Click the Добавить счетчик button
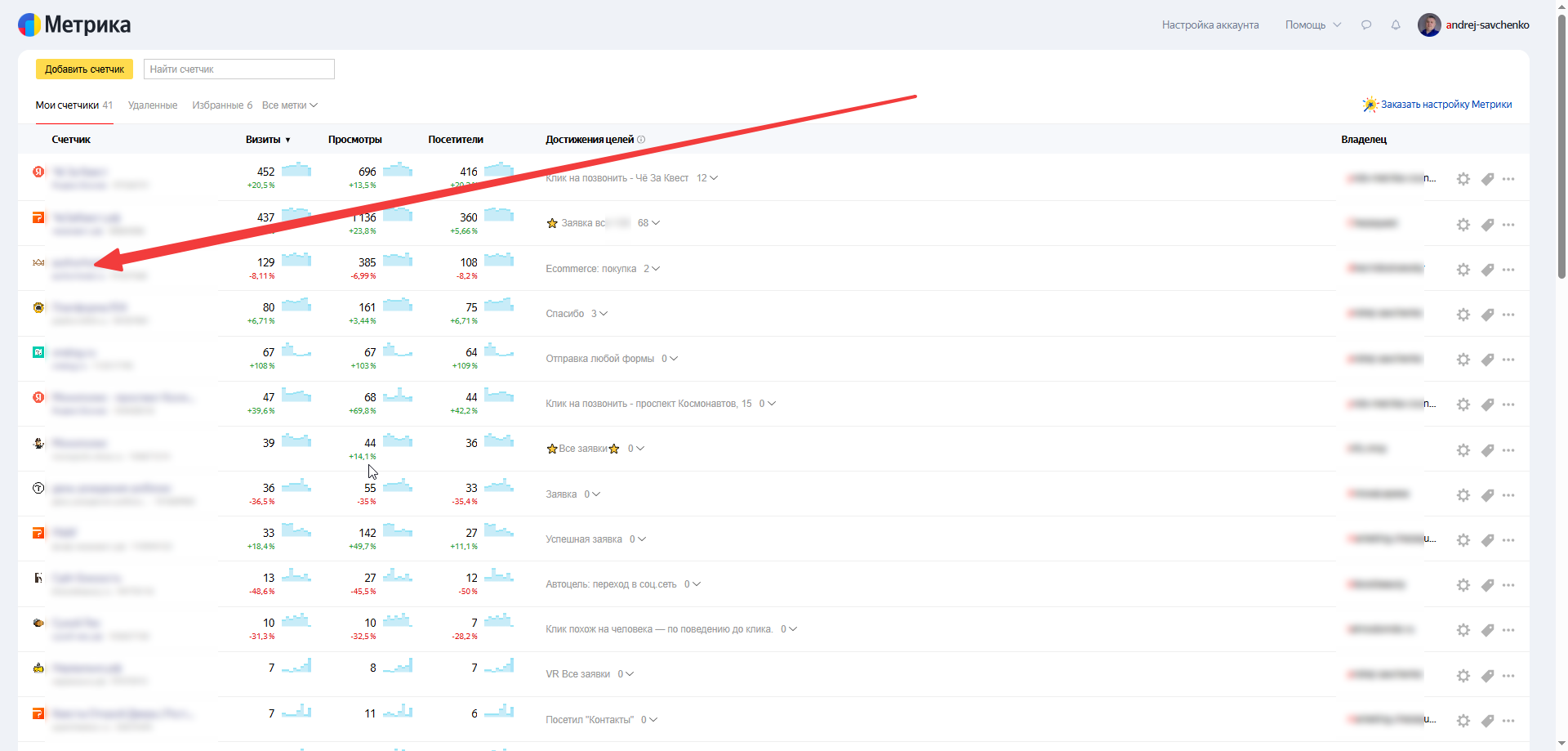 click(84, 69)
